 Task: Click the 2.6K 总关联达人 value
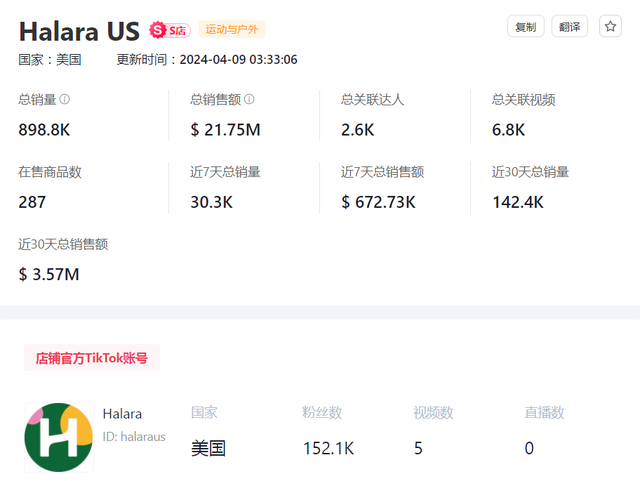coord(358,130)
